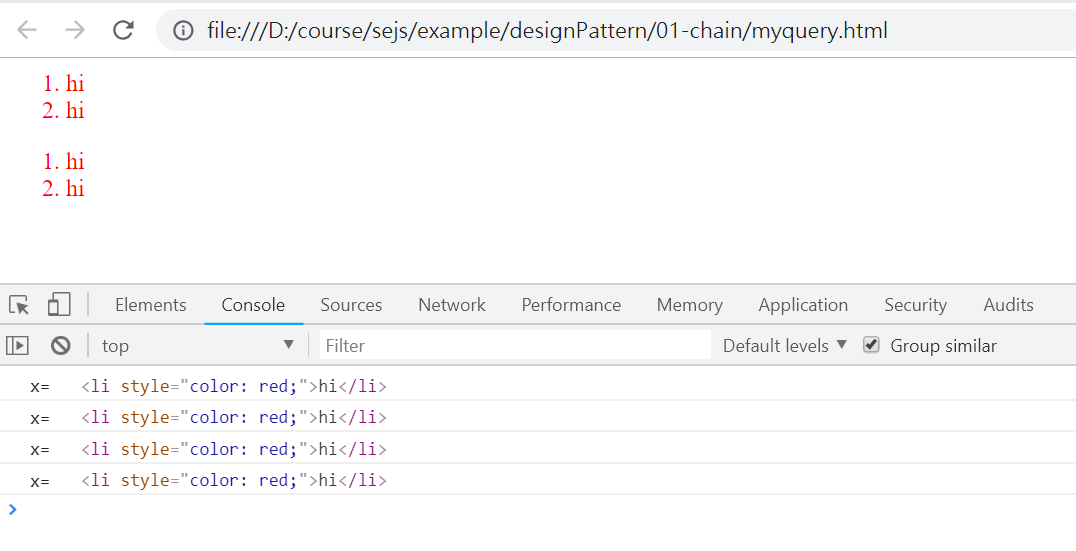Image resolution: width=1076 pixels, height=551 pixels.
Task: Click the address bar URL text
Action: coord(547,31)
